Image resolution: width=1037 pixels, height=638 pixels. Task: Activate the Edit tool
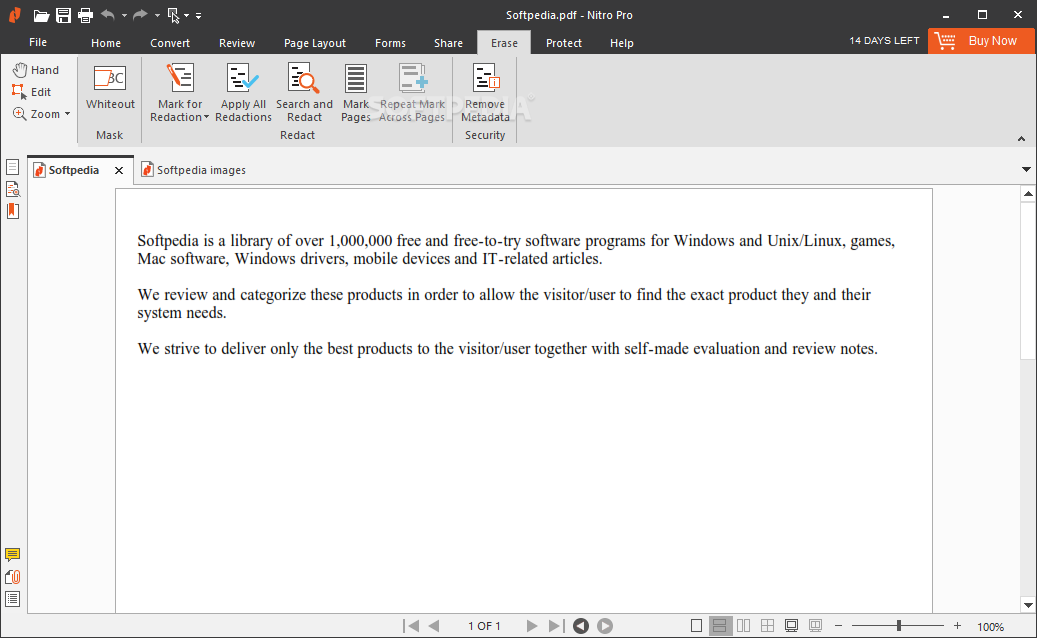click(31, 92)
